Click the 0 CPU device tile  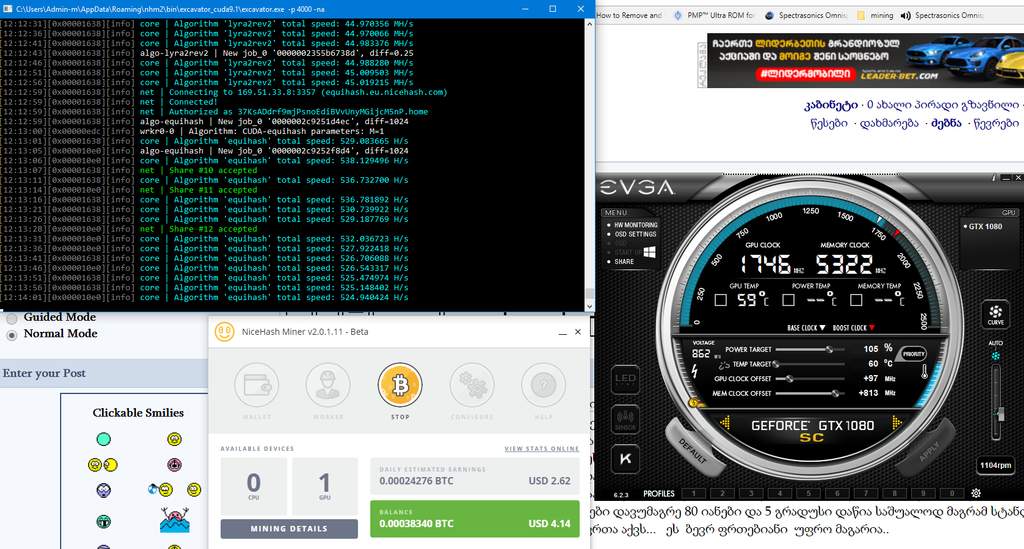[x=253, y=486]
